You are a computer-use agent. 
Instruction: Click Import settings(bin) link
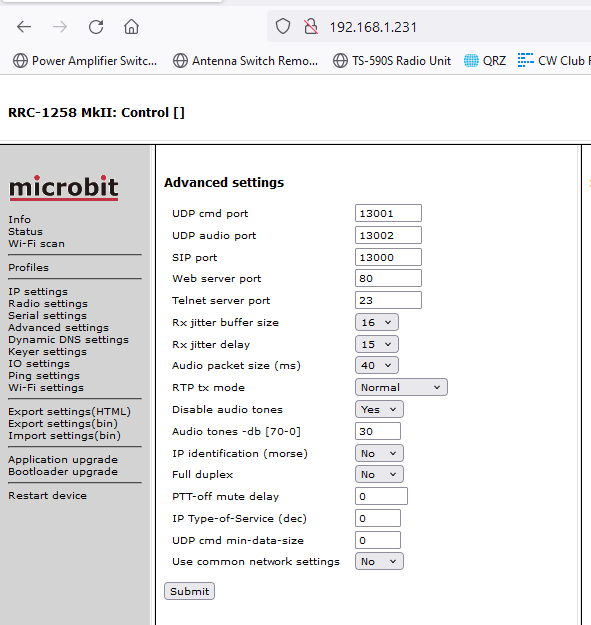pyautogui.click(x=65, y=435)
